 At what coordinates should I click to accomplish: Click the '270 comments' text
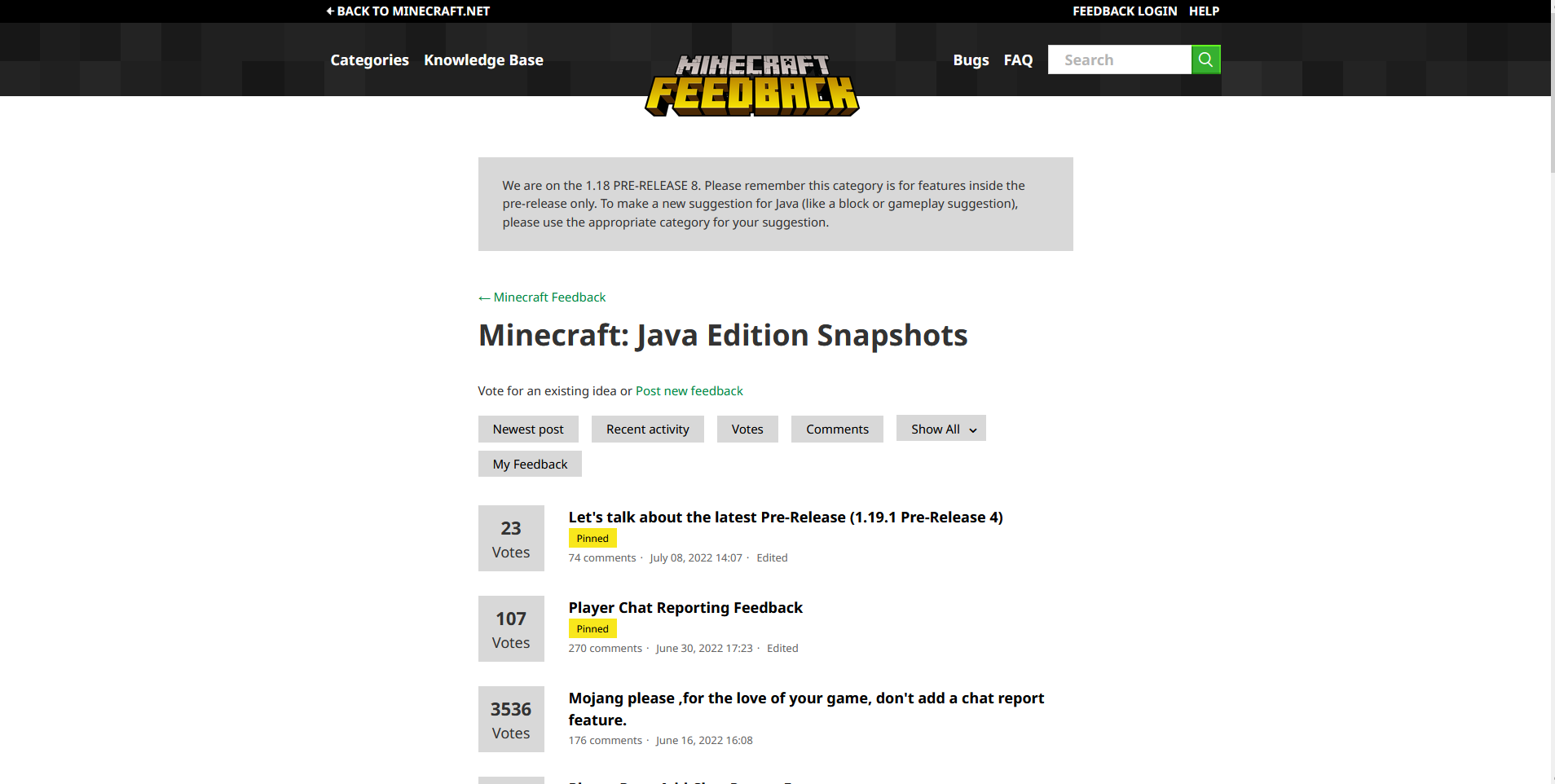point(606,649)
